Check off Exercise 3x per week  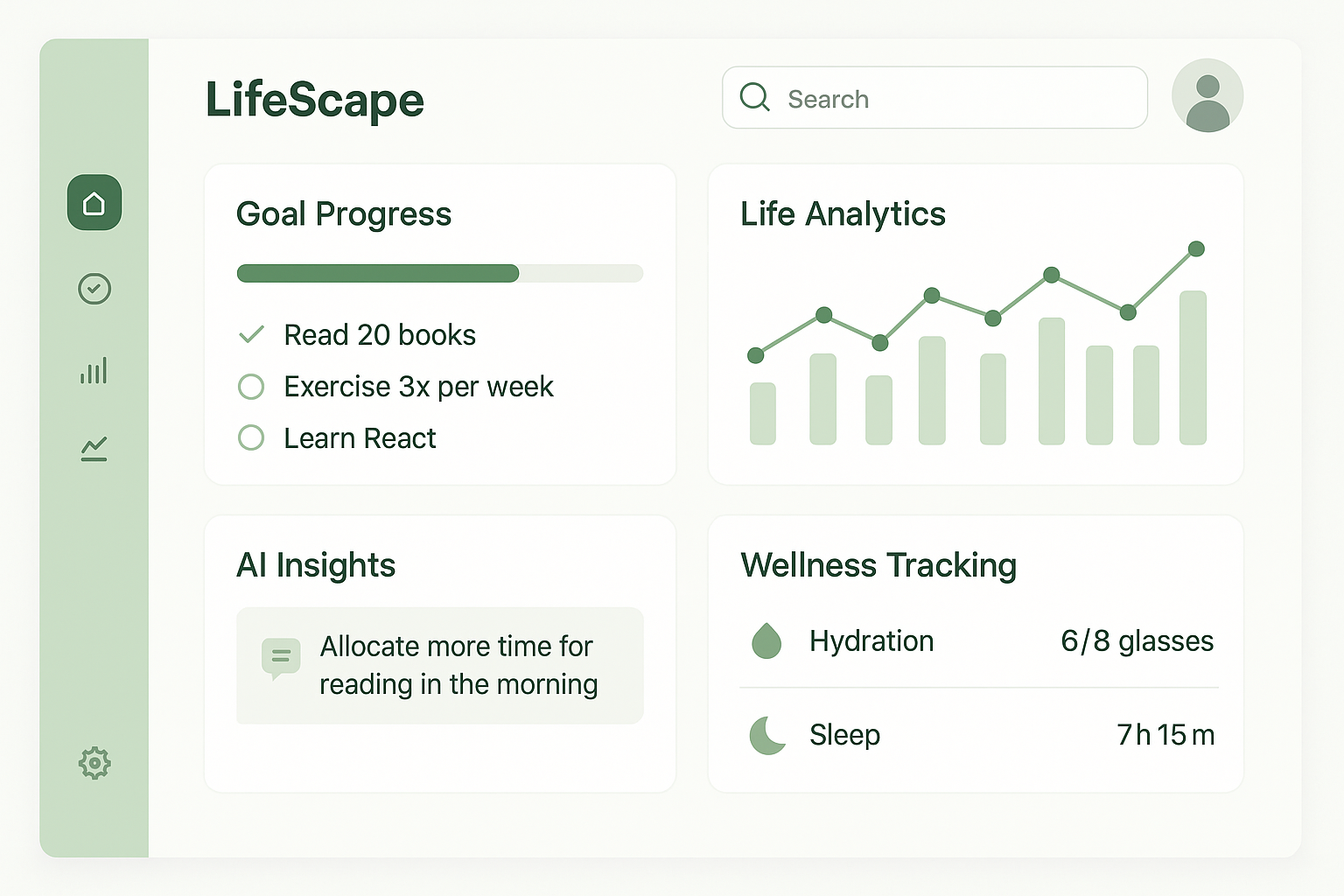coord(251,386)
